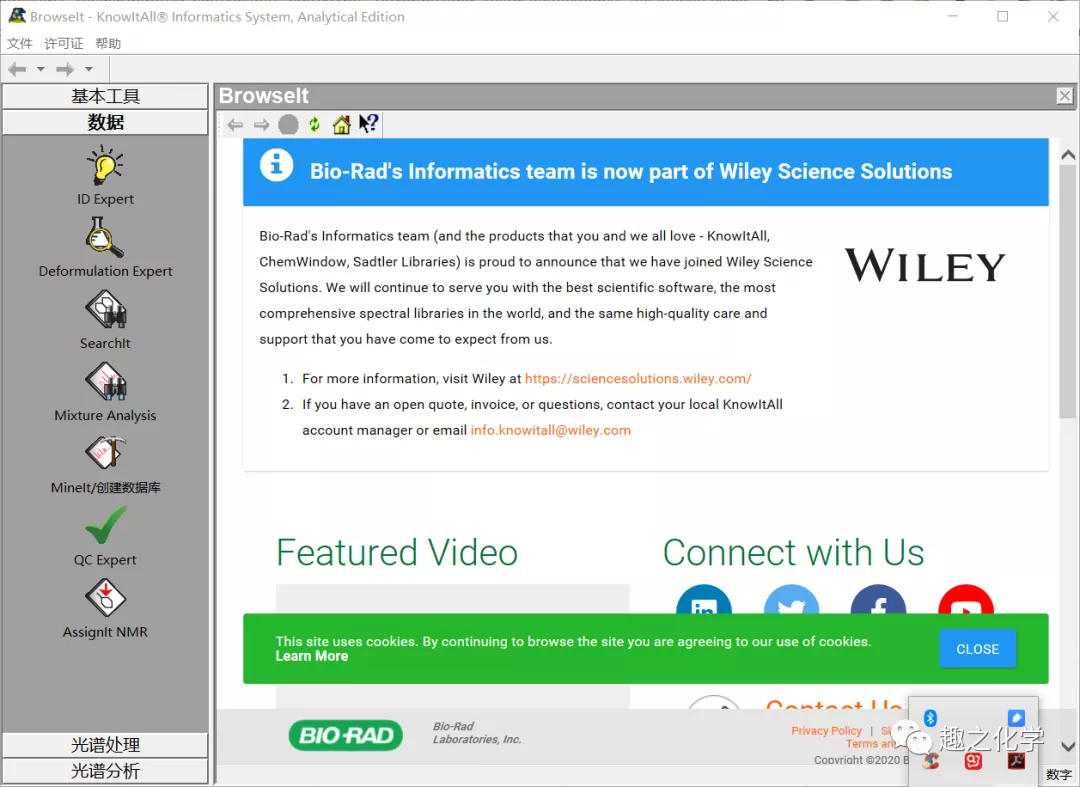
Task: Click the main toolbar back arrow
Action: pyautogui.click(x=17, y=69)
